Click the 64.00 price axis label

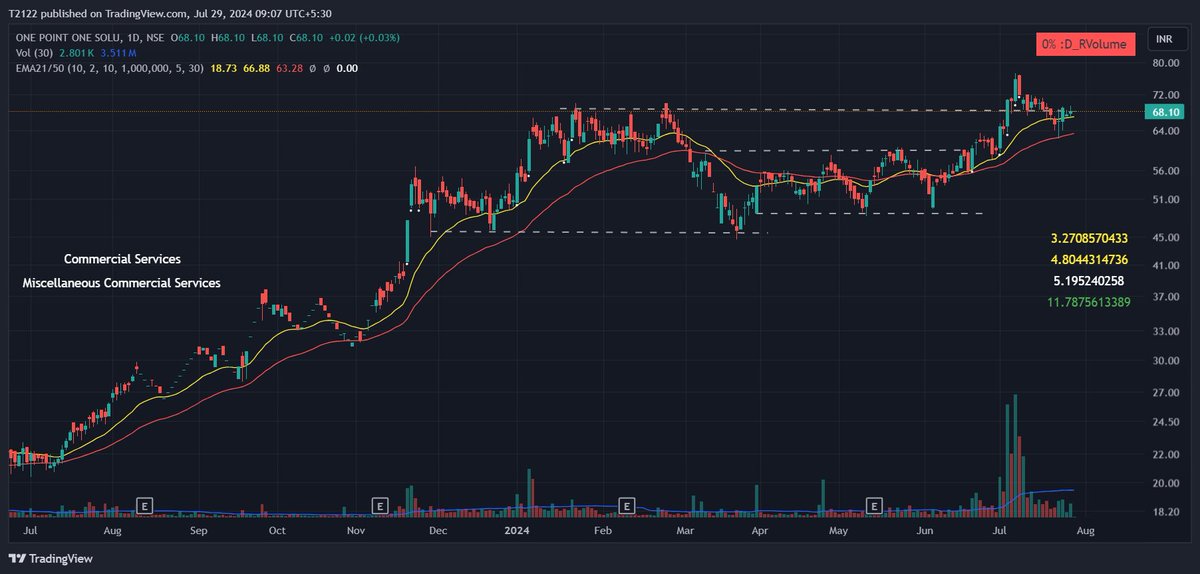click(x=1166, y=130)
